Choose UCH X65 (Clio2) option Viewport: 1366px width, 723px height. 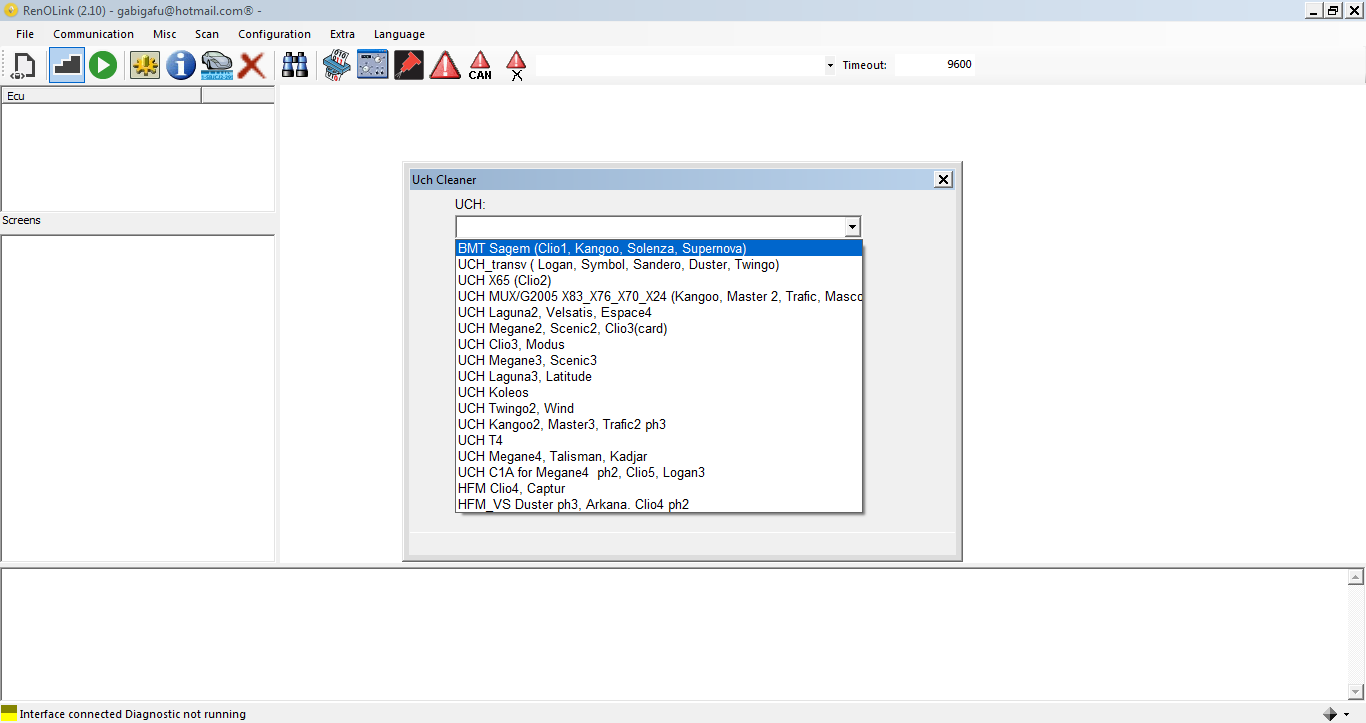tap(659, 280)
